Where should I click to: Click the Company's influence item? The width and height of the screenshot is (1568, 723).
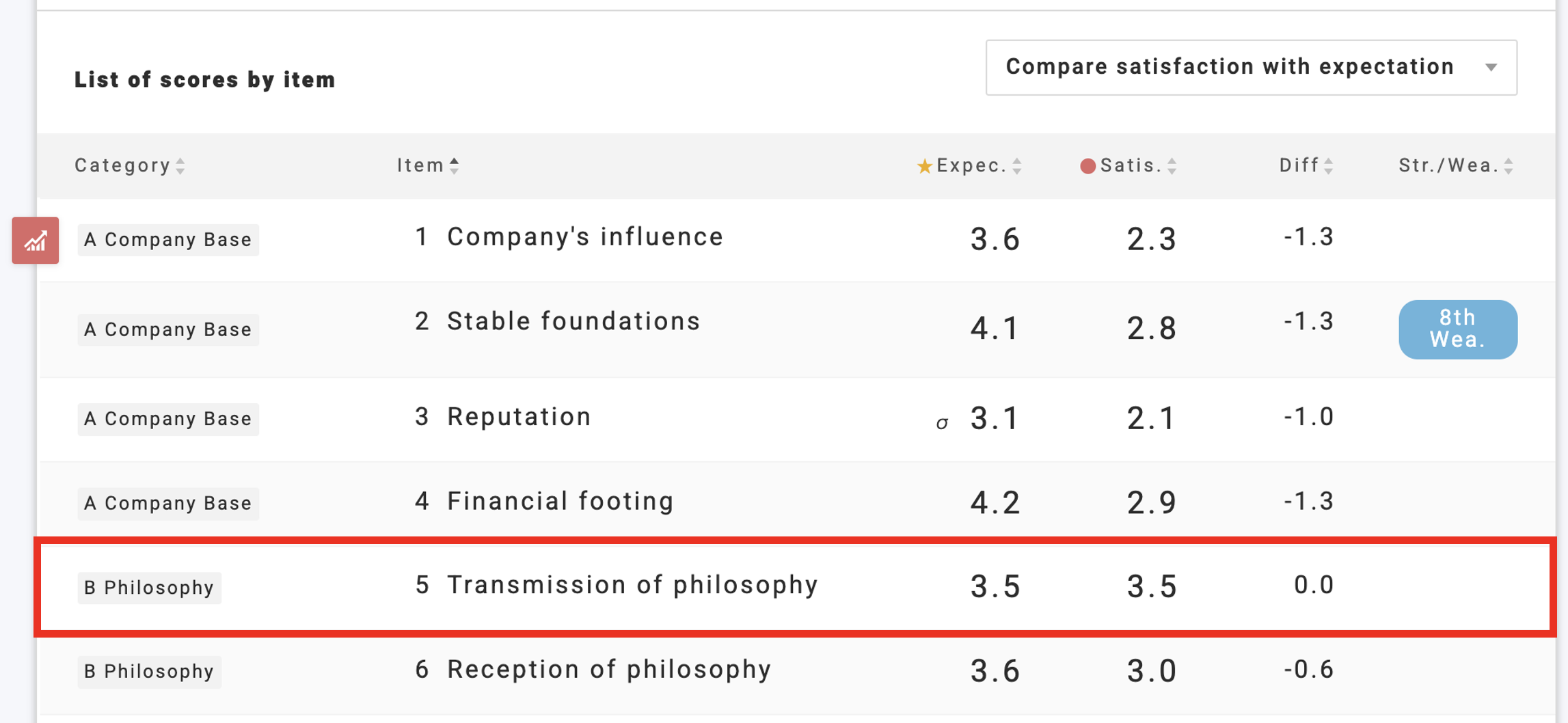coord(584,237)
